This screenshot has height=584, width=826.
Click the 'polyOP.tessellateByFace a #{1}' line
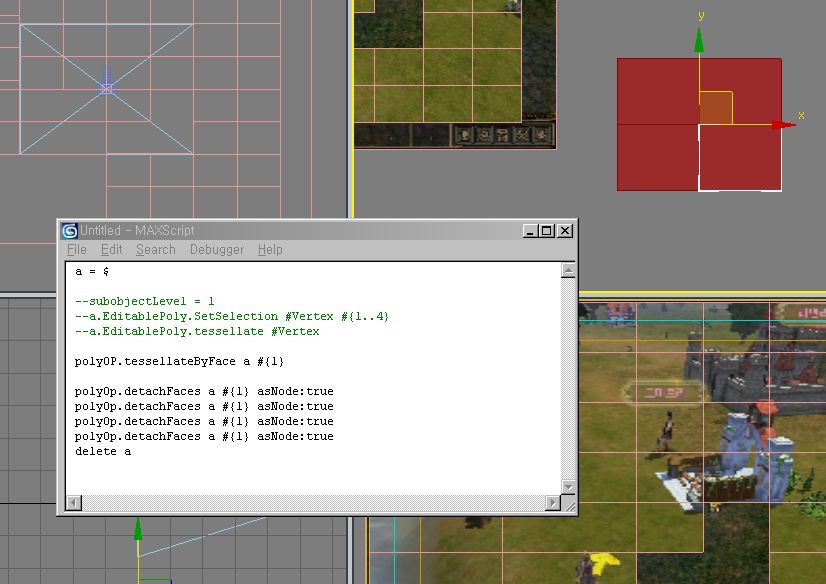coord(179,361)
